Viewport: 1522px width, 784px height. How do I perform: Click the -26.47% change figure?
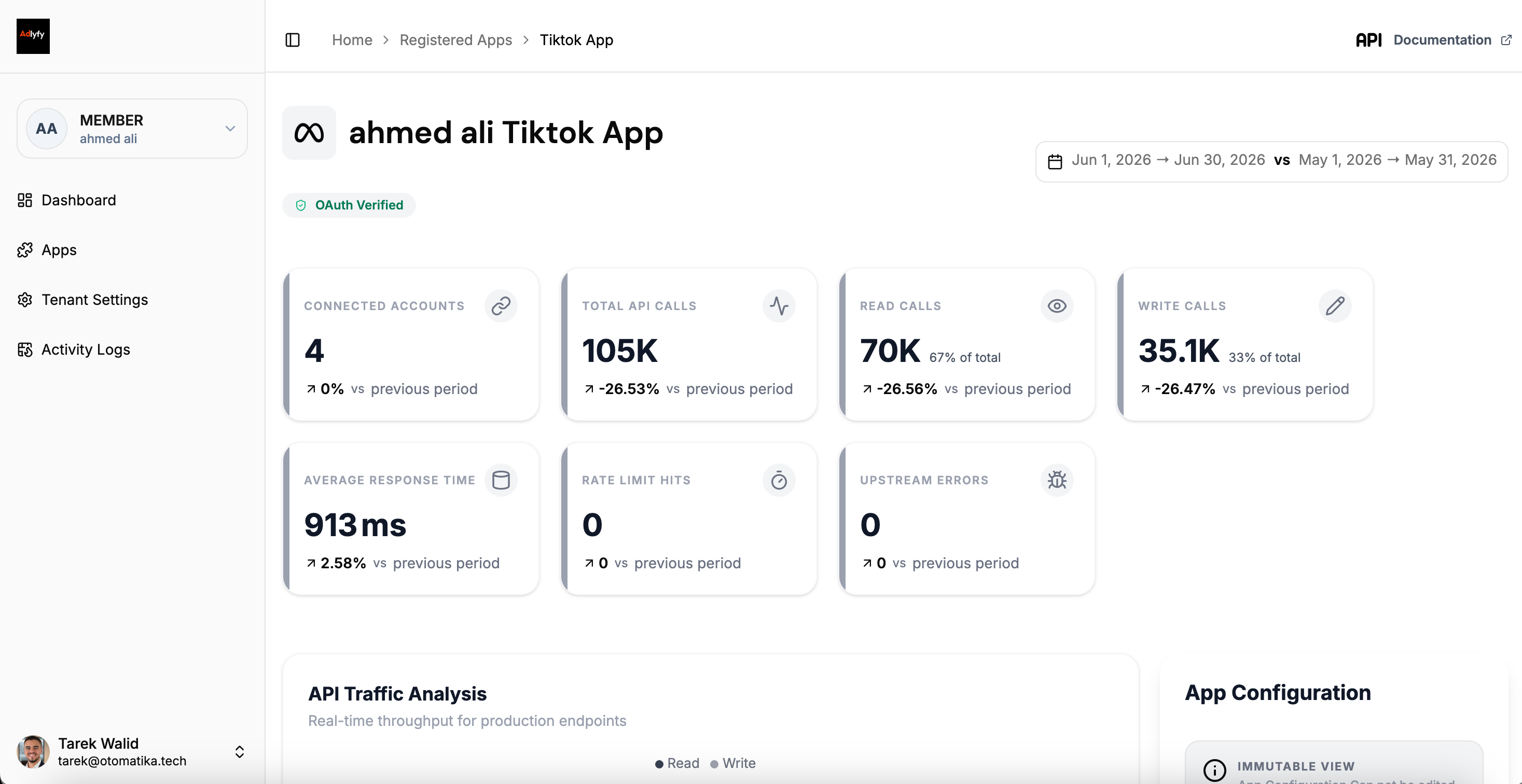click(x=1185, y=389)
